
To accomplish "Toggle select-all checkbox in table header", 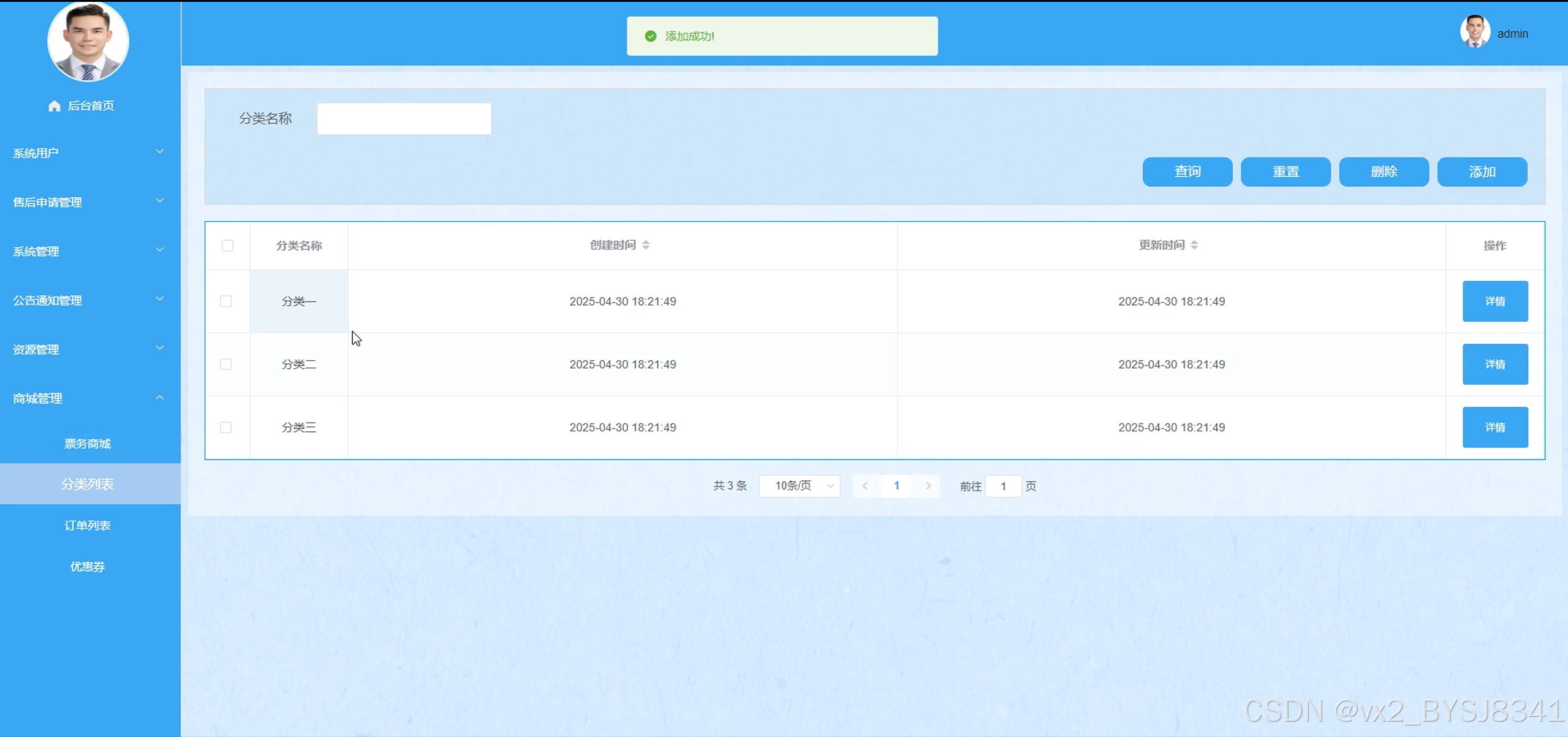I will 227,246.
